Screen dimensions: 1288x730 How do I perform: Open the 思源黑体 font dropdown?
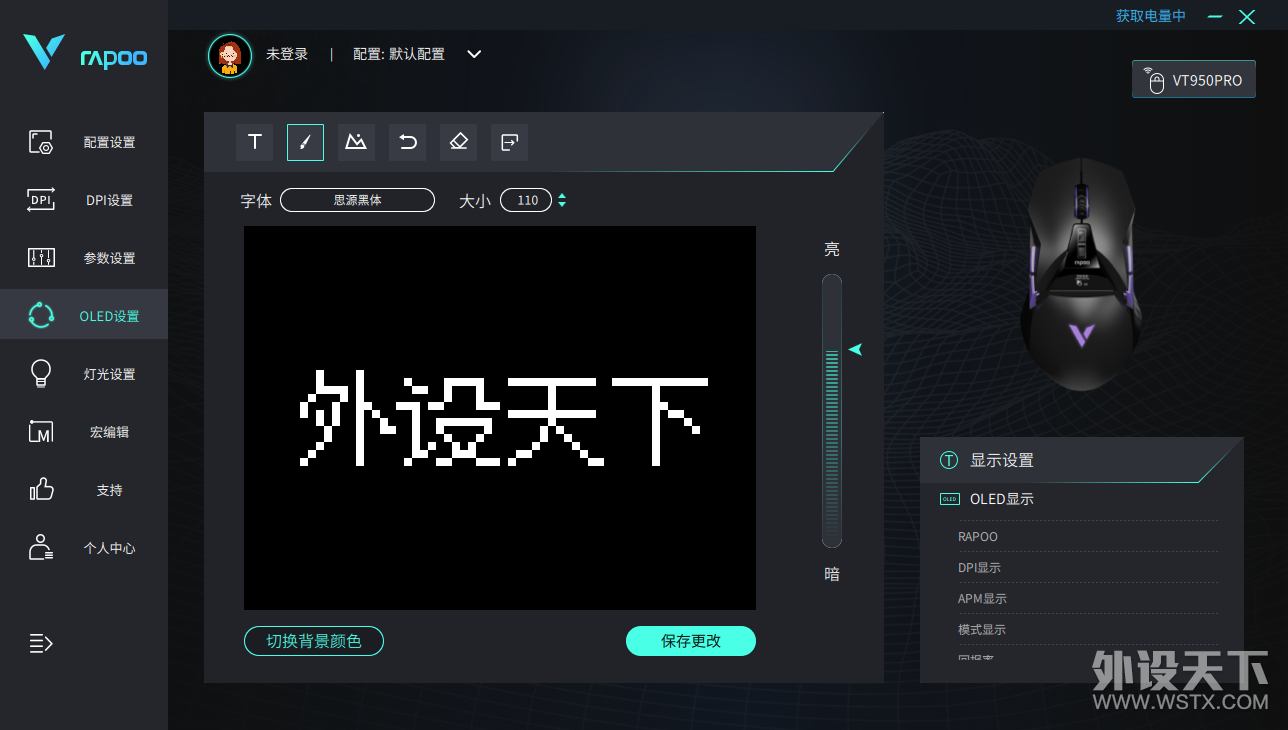click(x=357, y=200)
